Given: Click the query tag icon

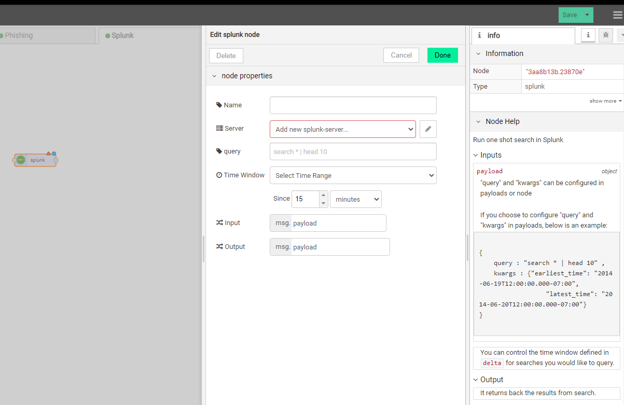Looking at the screenshot, I should [219, 151].
